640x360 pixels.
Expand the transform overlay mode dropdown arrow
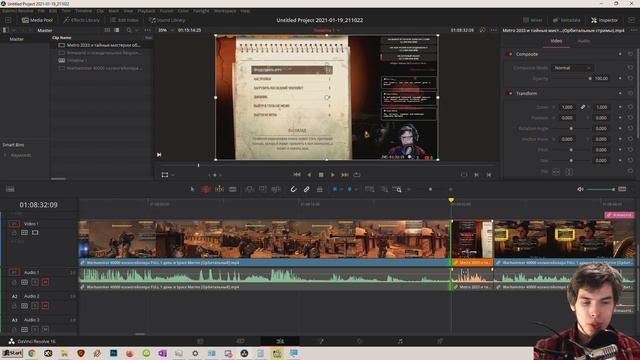point(173,175)
